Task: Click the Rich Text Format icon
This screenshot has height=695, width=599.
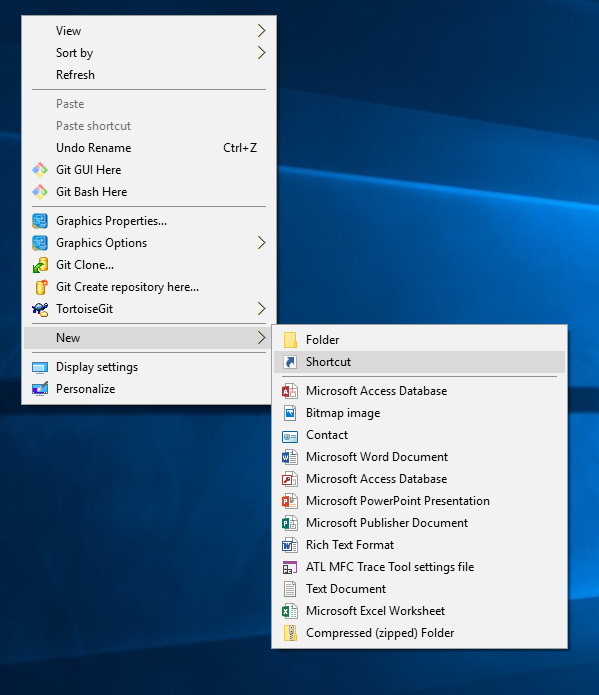Action: pyautogui.click(x=290, y=545)
